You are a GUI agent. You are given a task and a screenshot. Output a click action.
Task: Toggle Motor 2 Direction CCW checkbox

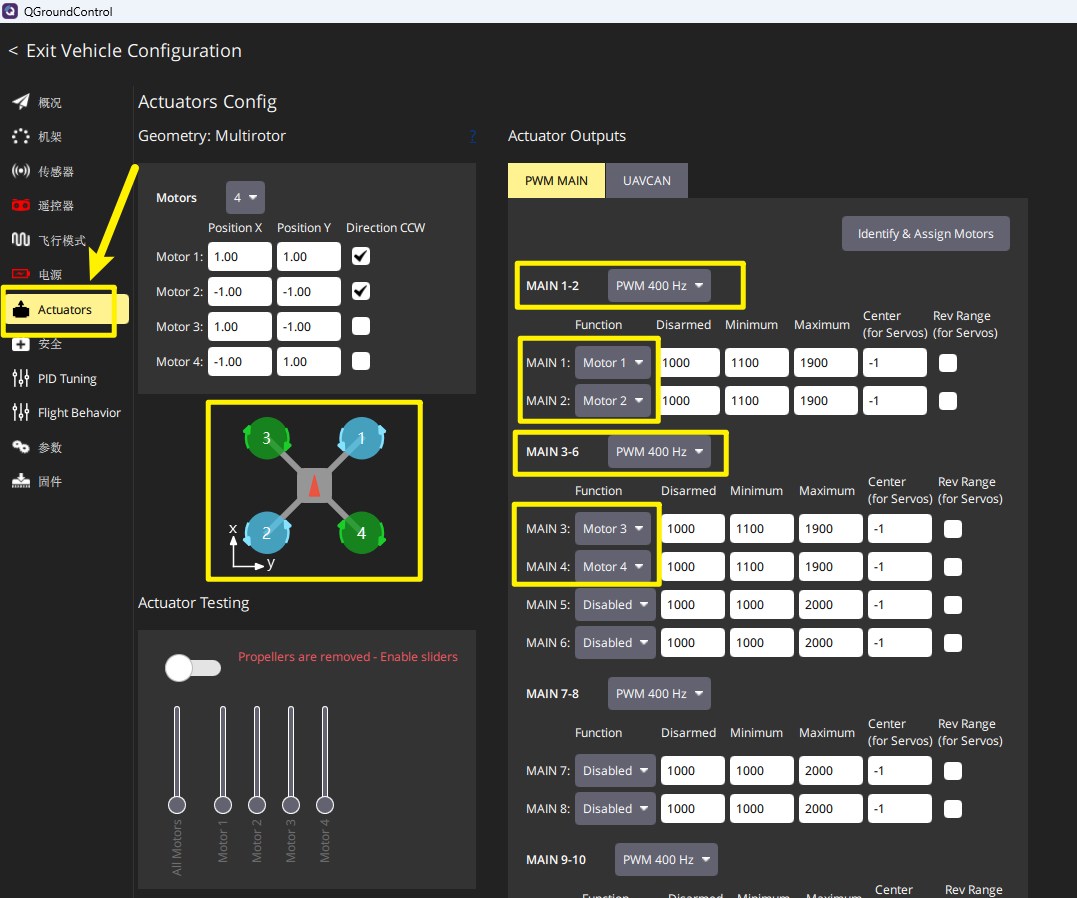(x=361, y=291)
